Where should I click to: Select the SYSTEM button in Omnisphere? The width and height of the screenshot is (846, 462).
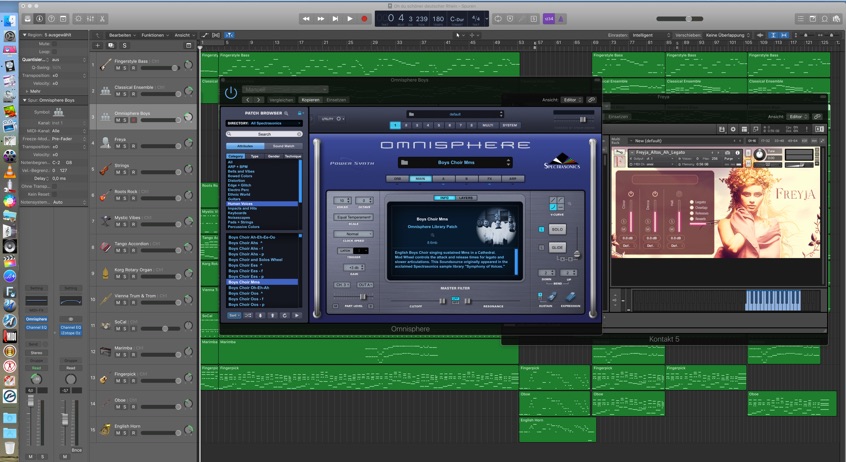pyautogui.click(x=509, y=125)
